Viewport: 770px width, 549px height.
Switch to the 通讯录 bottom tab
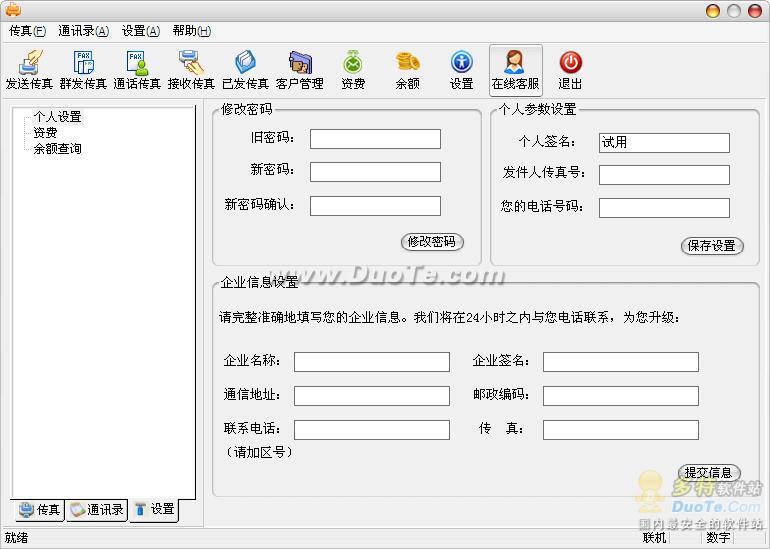point(96,510)
